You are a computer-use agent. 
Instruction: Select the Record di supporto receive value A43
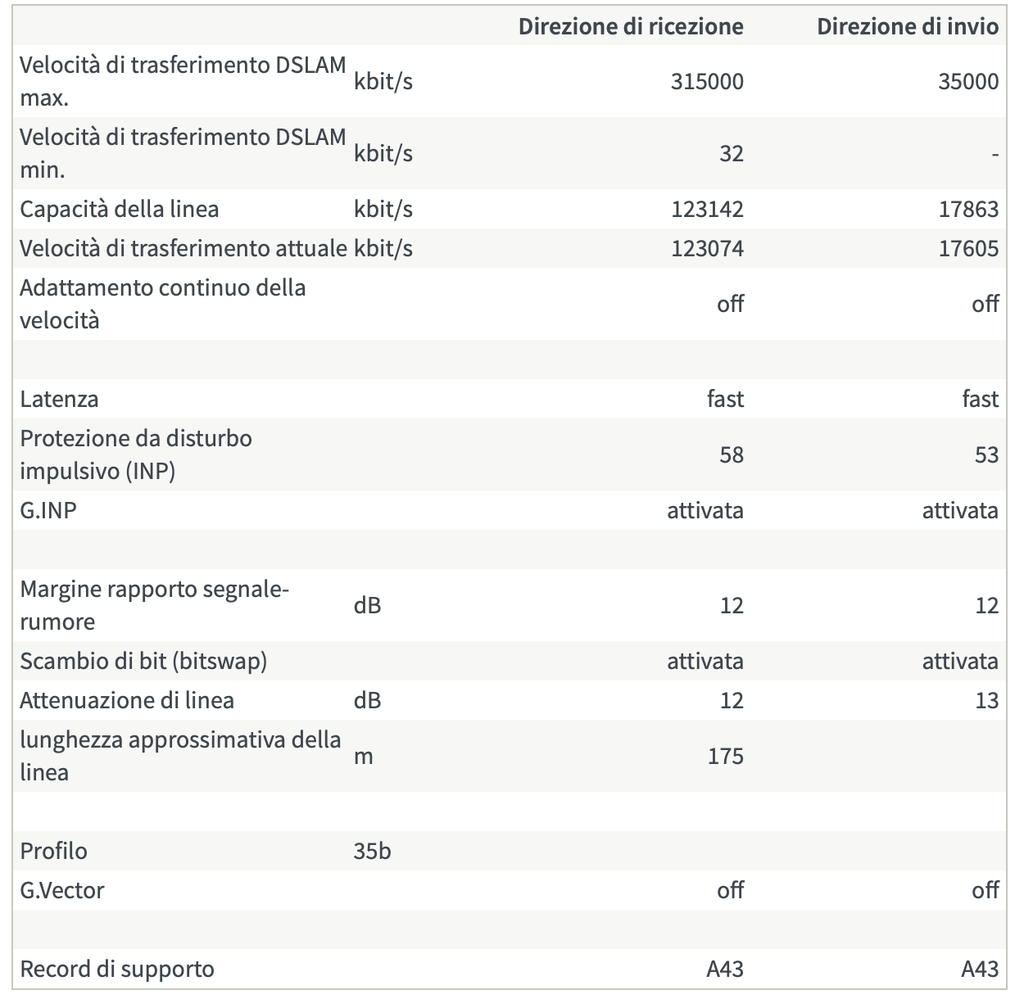click(x=725, y=969)
